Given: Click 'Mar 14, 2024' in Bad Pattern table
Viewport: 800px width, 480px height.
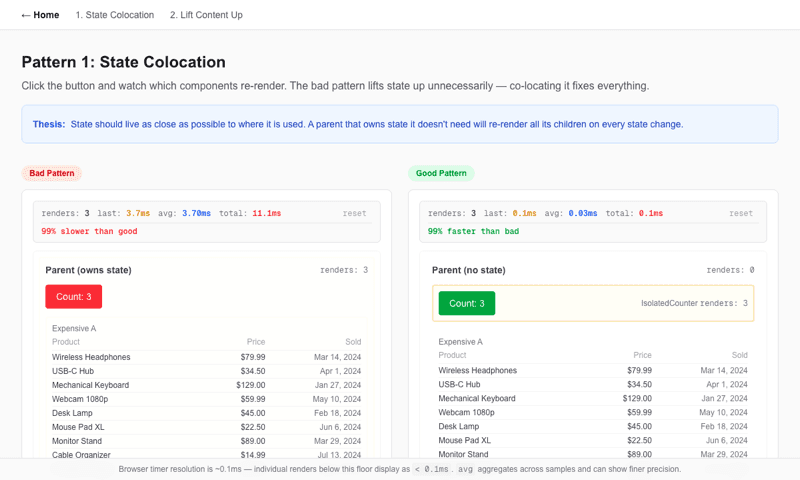Looking at the screenshot, I should click(x=337, y=357).
